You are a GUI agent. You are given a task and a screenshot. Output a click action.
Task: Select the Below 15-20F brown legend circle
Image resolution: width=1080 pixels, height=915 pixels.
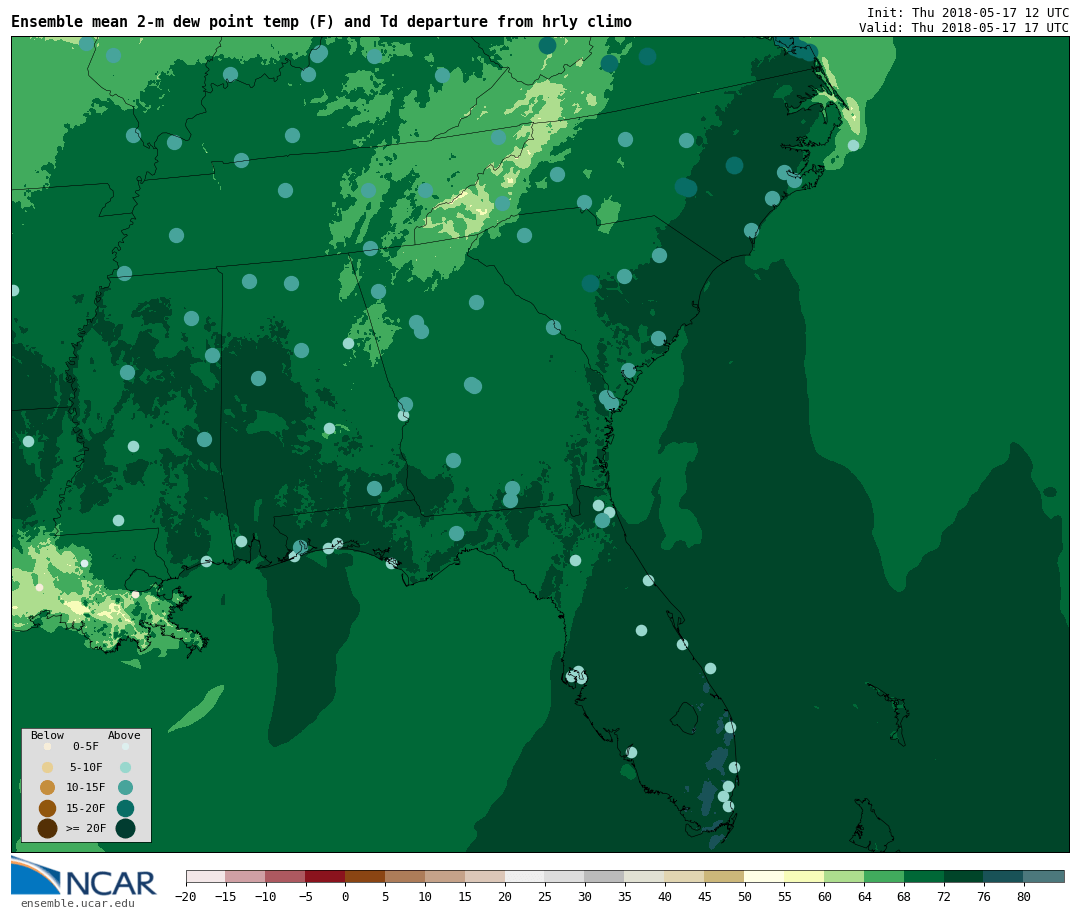[48, 808]
